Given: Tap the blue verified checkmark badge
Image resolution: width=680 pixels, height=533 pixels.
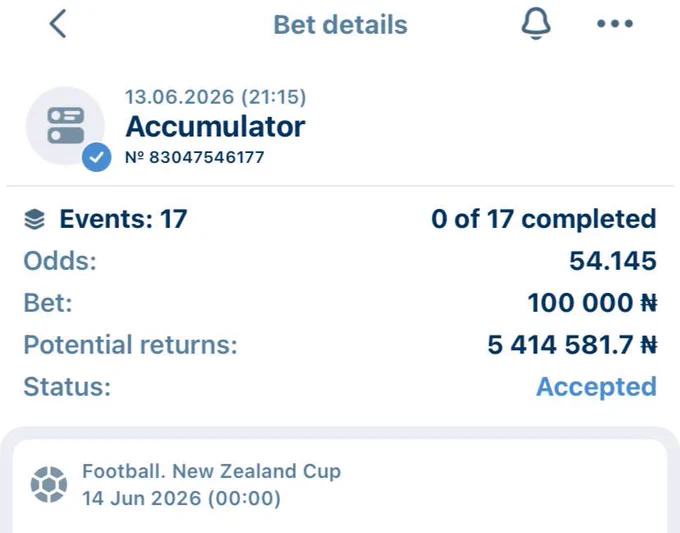Looking at the screenshot, I should click(x=96, y=157).
